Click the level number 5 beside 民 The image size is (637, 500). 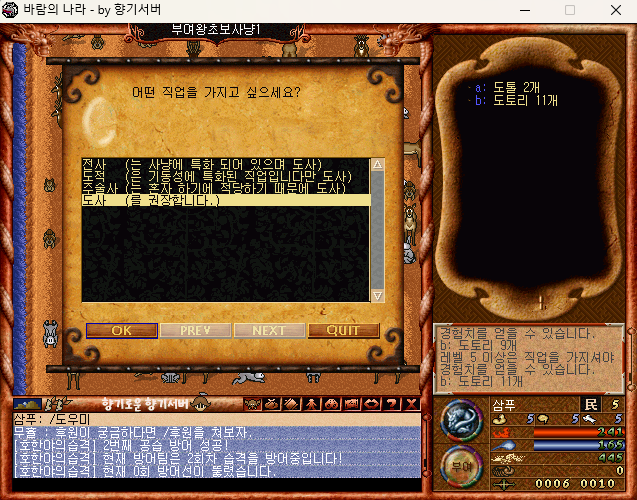click(615, 405)
